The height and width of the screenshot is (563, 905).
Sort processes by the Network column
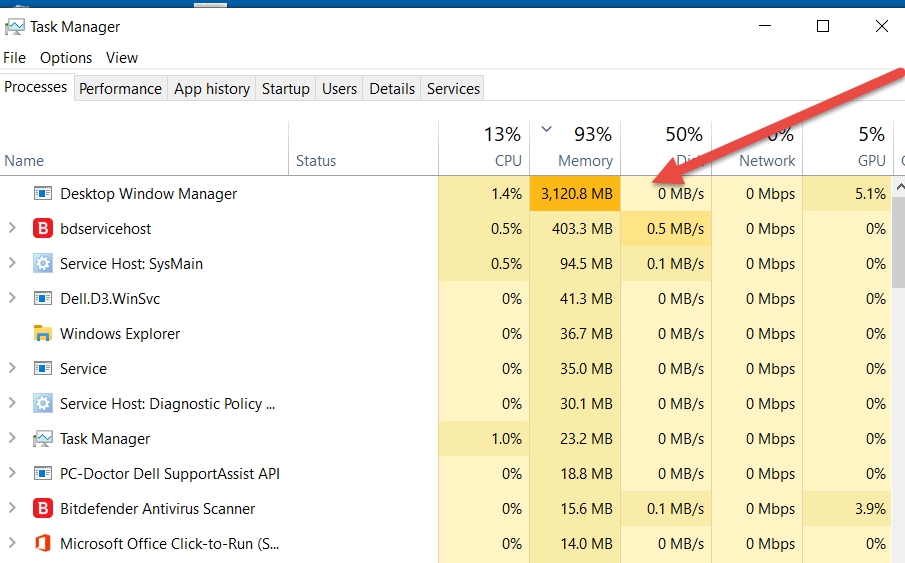pos(757,148)
